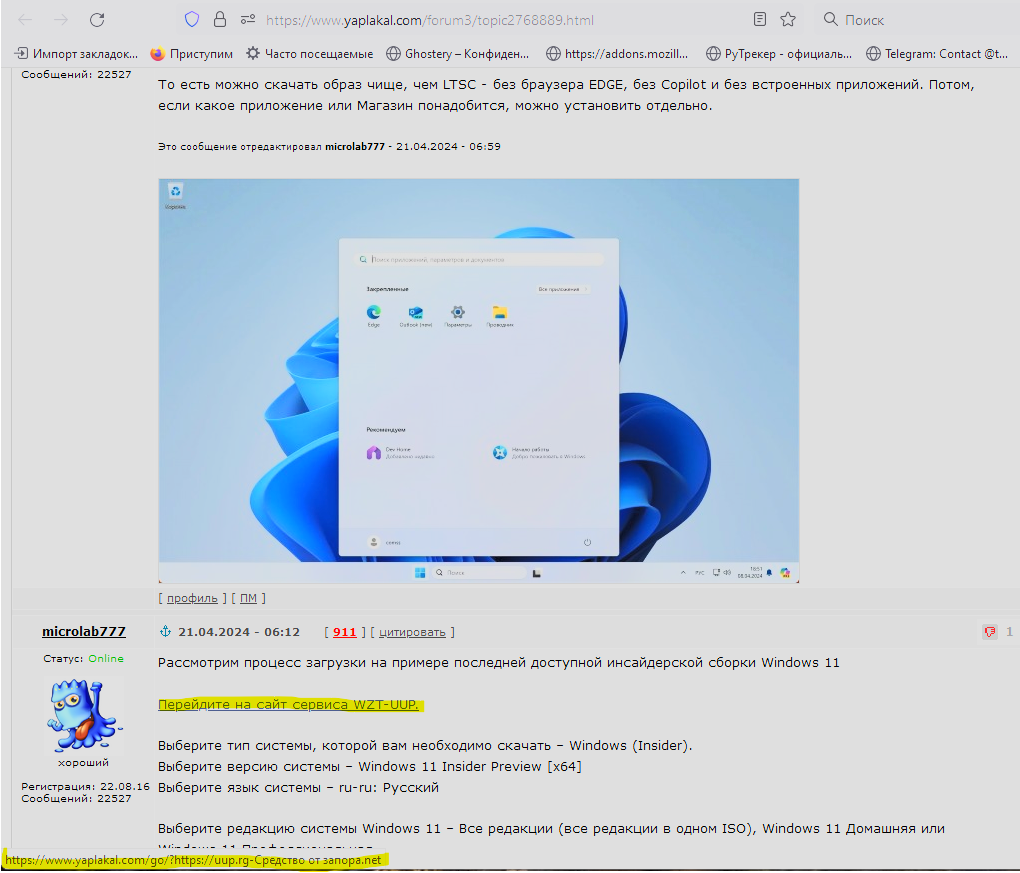The height and width of the screenshot is (873, 1020).
Task: Reload the page with the refresh icon
Action: [97, 20]
